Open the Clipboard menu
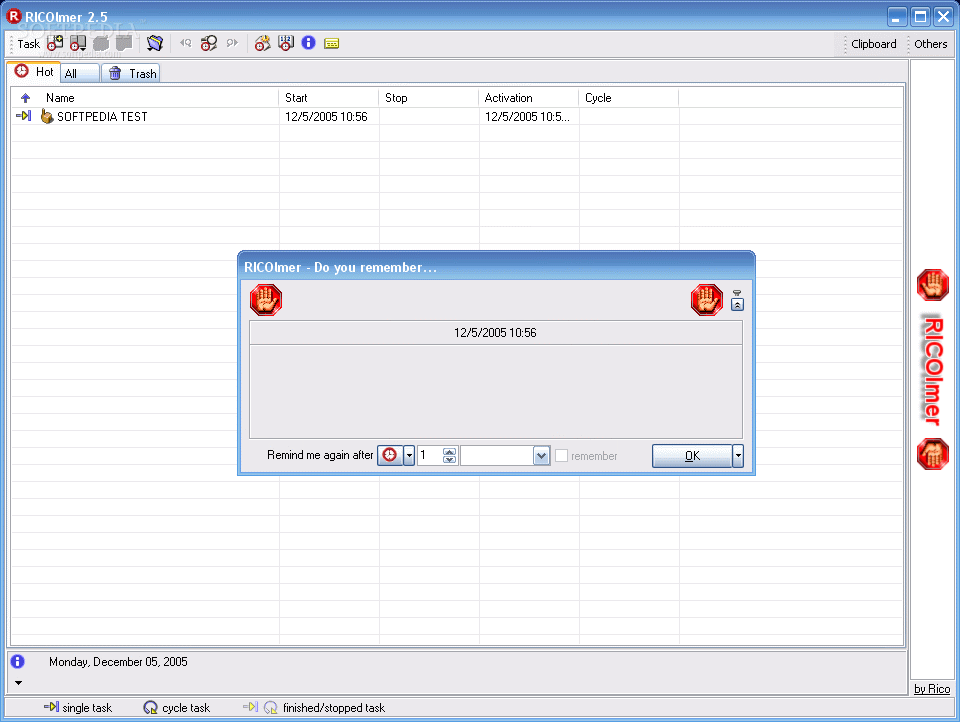This screenshot has width=960, height=722. click(874, 44)
